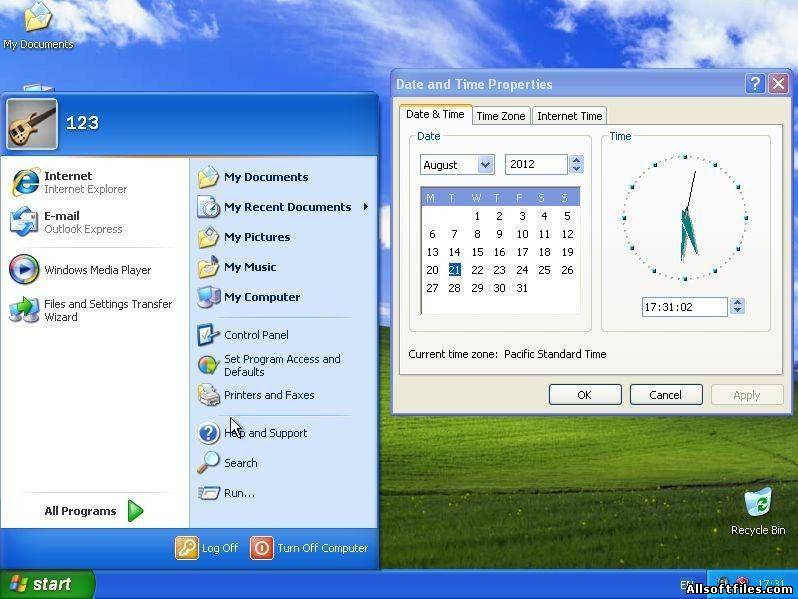Viewport: 798px width, 599px height.
Task: Increase the year with the spinner arrow
Action: click(576, 160)
